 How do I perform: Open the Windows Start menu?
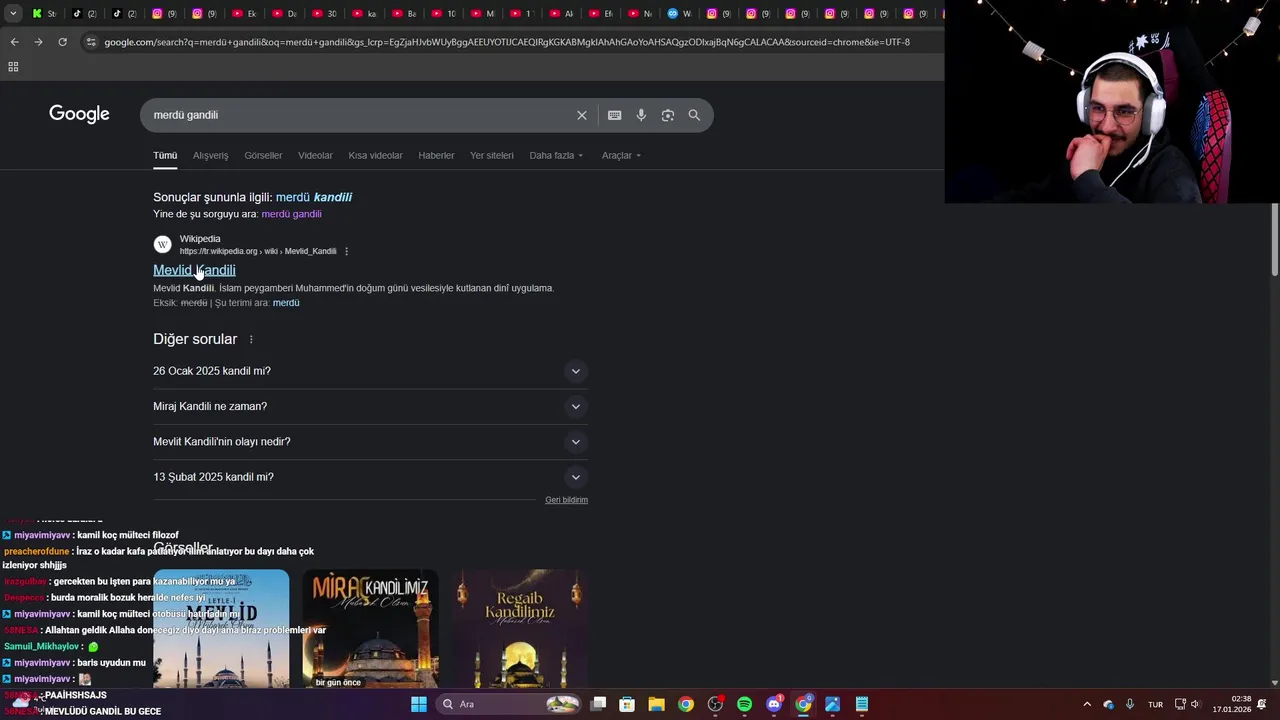coord(419,704)
